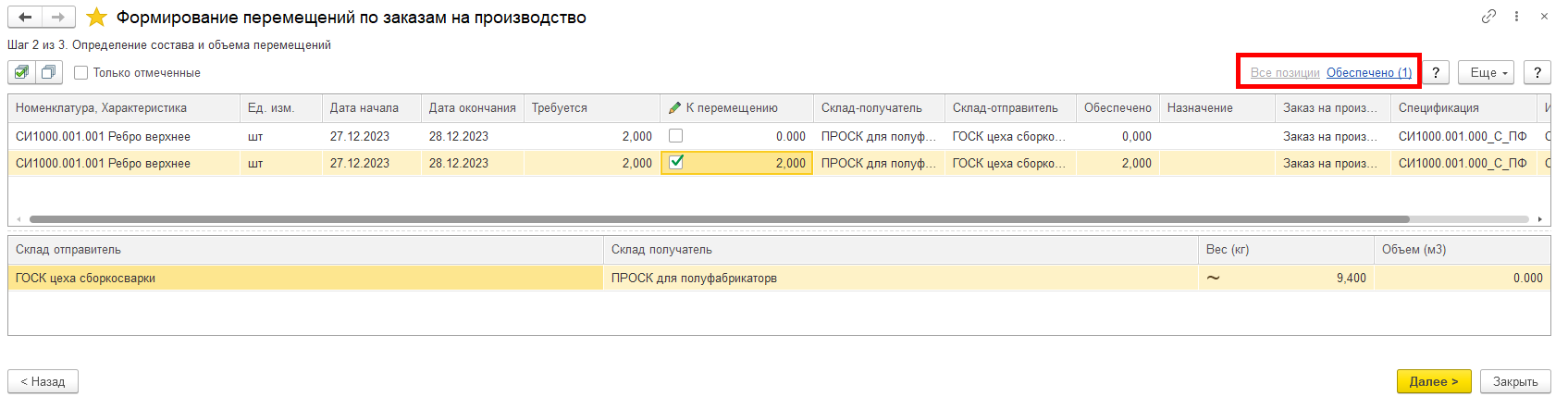Open the three-dots window menu
This screenshot has height=409, width=1568.
(x=1516, y=17)
